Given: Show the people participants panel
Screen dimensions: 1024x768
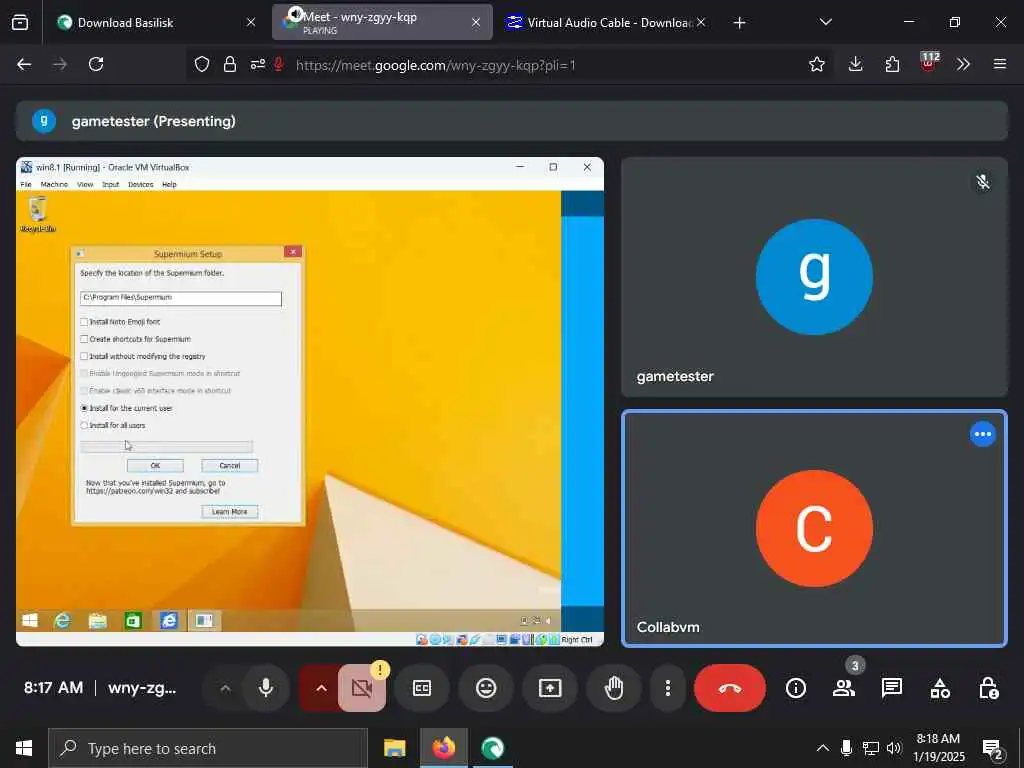Looking at the screenshot, I should [x=844, y=688].
